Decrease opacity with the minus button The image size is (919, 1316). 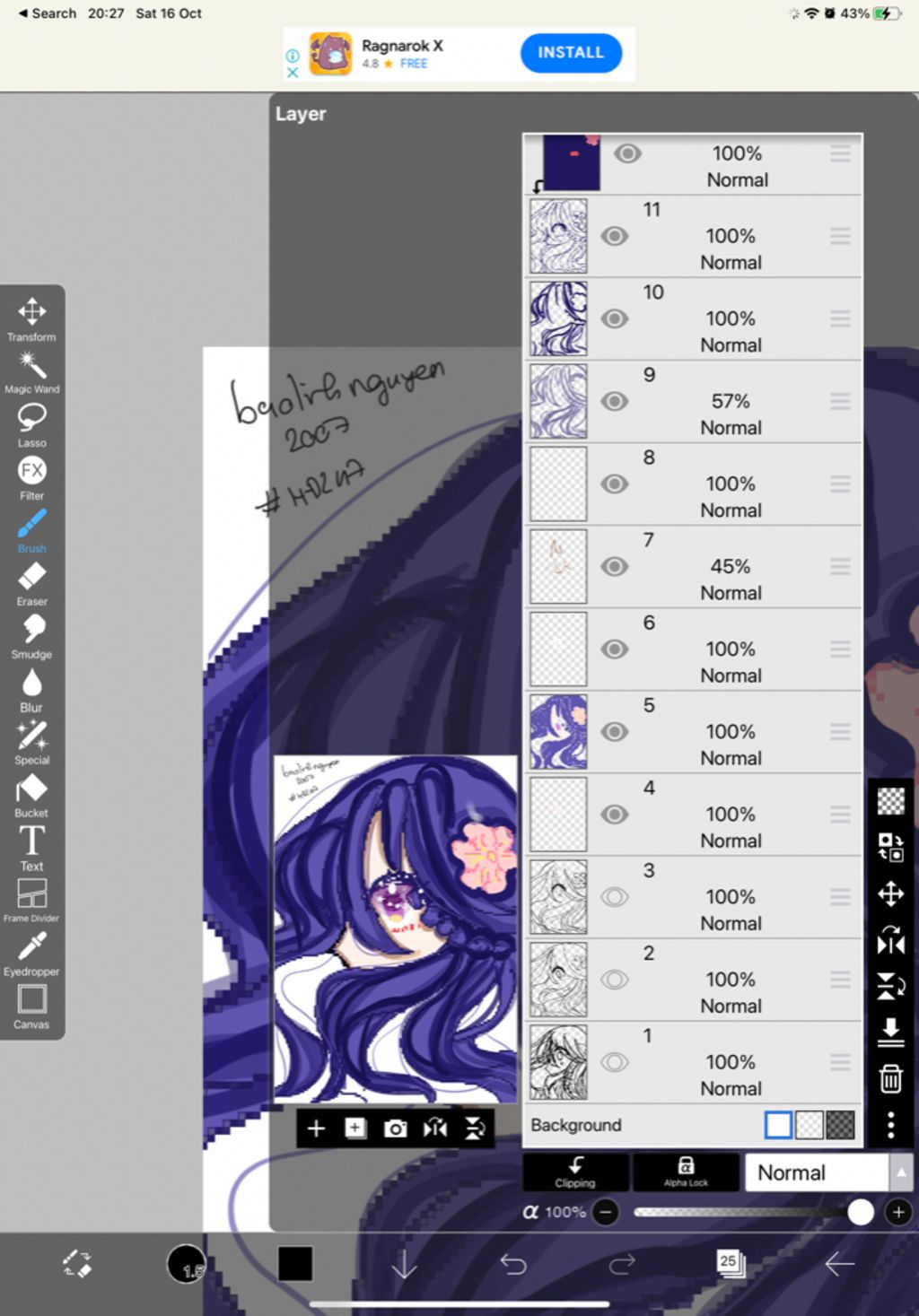coord(607,1213)
